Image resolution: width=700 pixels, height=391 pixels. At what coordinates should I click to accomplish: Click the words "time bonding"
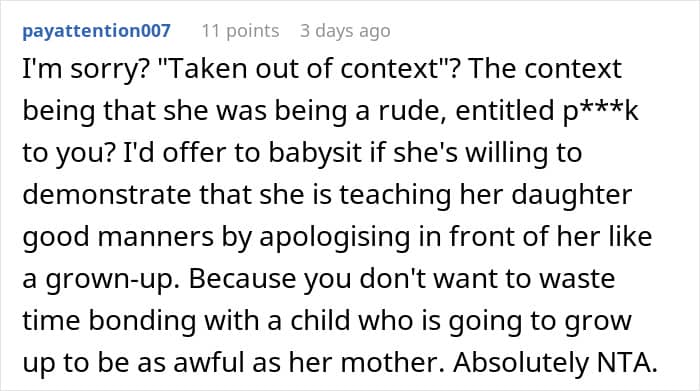point(109,322)
